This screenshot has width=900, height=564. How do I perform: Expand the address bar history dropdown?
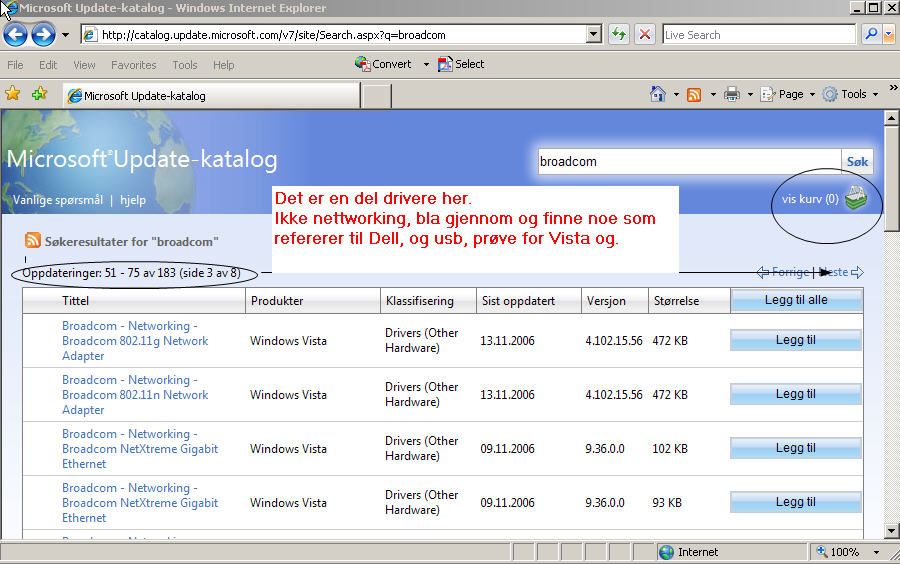click(x=594, y=35)
